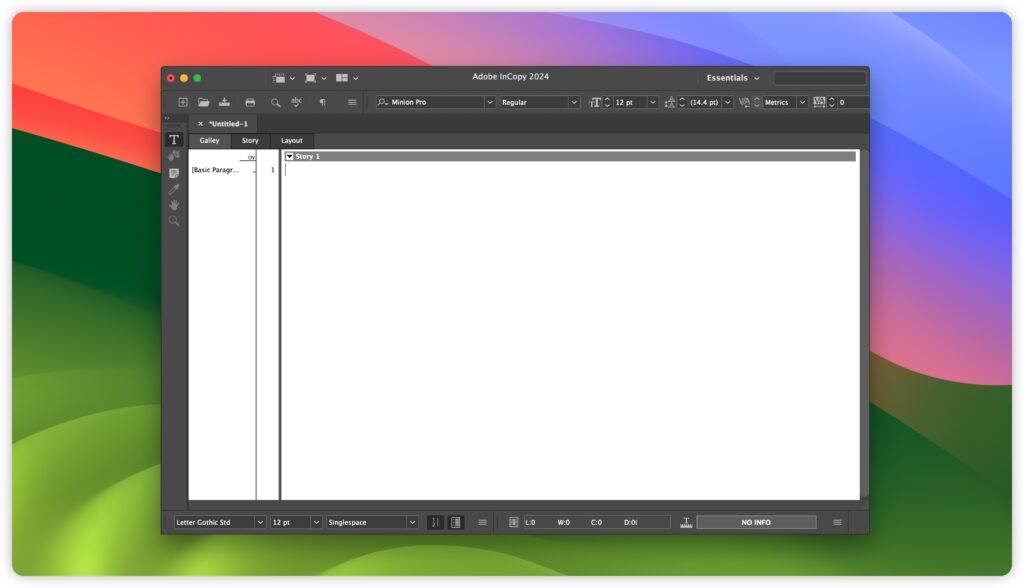Screen dimensions: 1024x588
Task: Click the Print icon
Action: (x=251, y=102)
